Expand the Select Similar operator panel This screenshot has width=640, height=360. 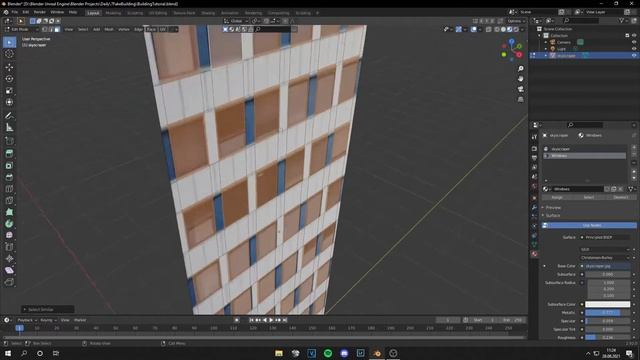tap(48, 309)
